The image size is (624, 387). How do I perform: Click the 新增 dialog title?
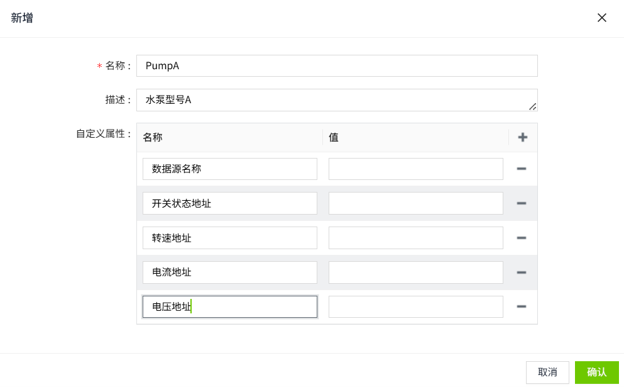[22, 18]
